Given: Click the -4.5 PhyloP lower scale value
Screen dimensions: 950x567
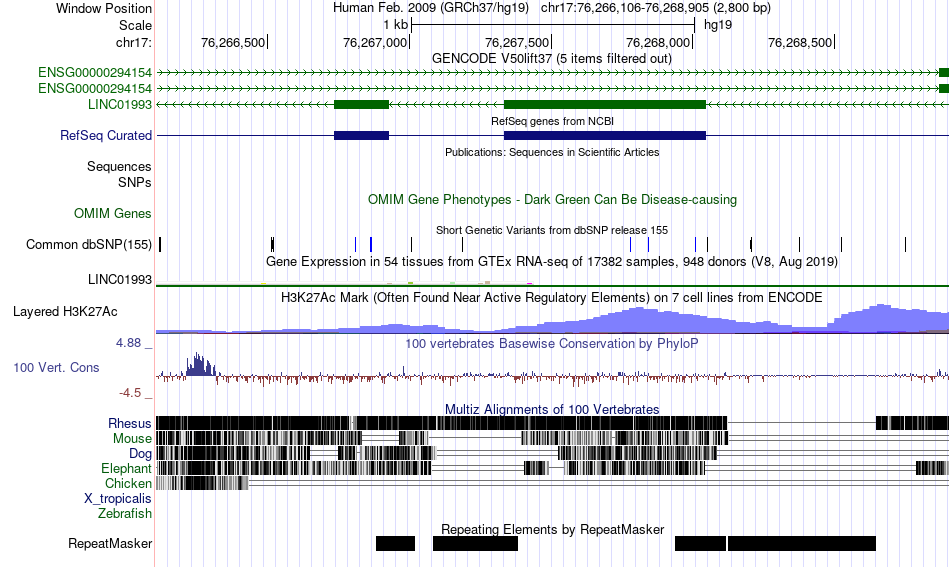Looking at the screenshot, I should click(x=130, y=393).
